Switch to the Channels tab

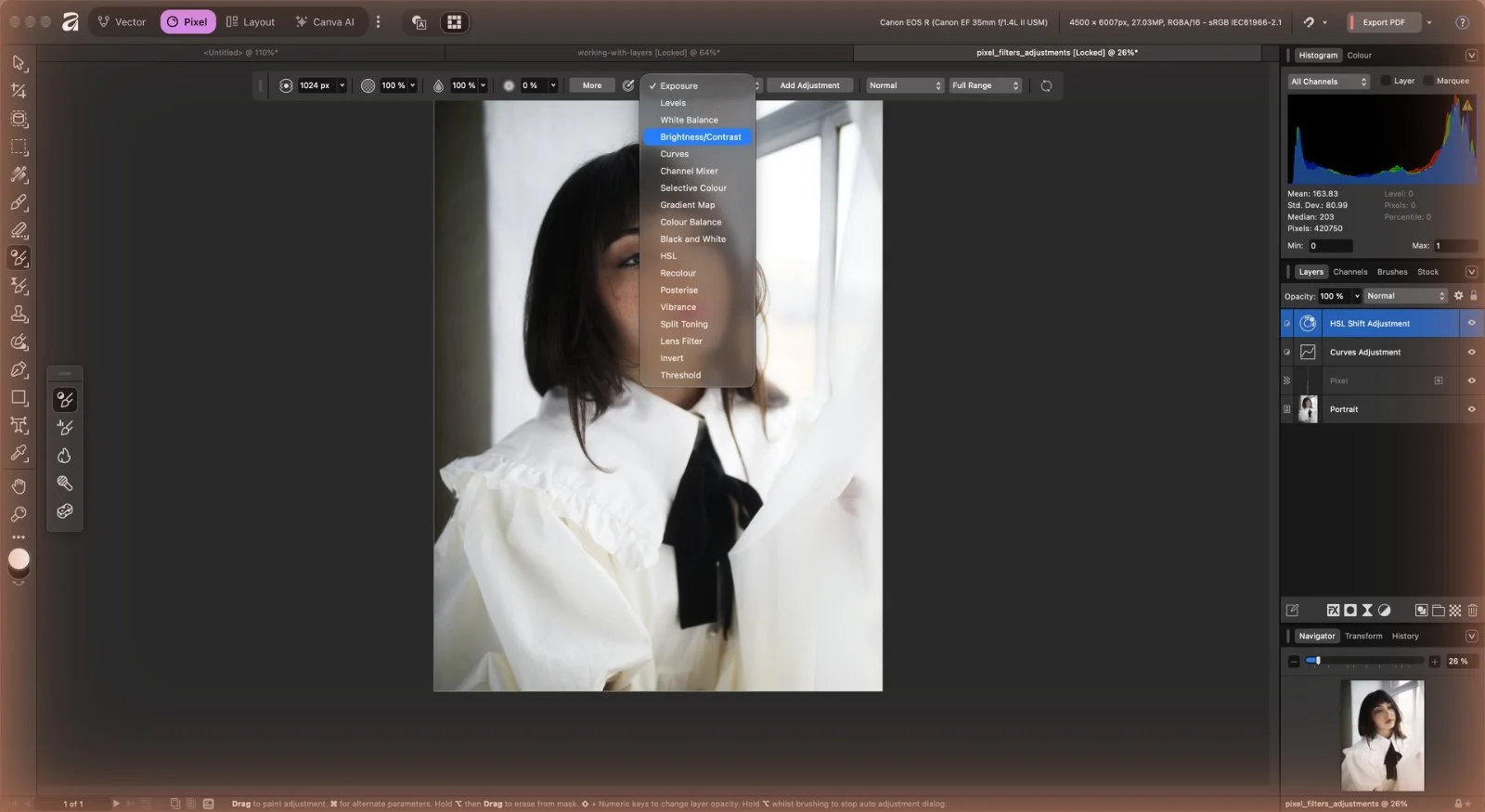pyautogui.click(x=1349, y=272)
